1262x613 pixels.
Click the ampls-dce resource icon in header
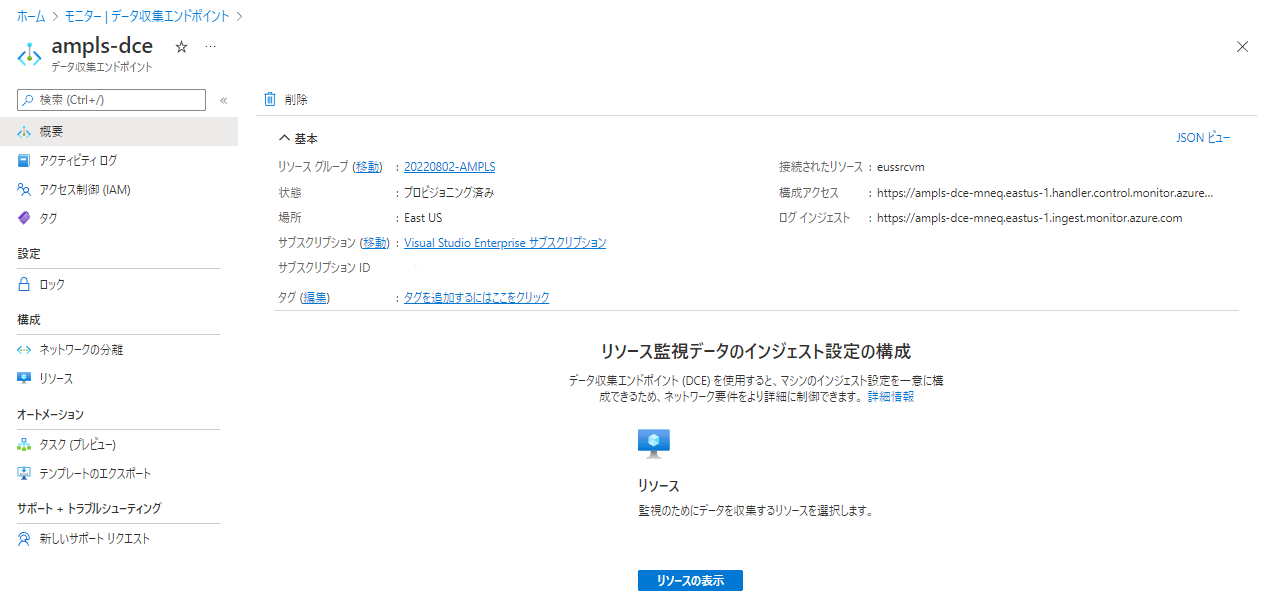coord(30,53)
